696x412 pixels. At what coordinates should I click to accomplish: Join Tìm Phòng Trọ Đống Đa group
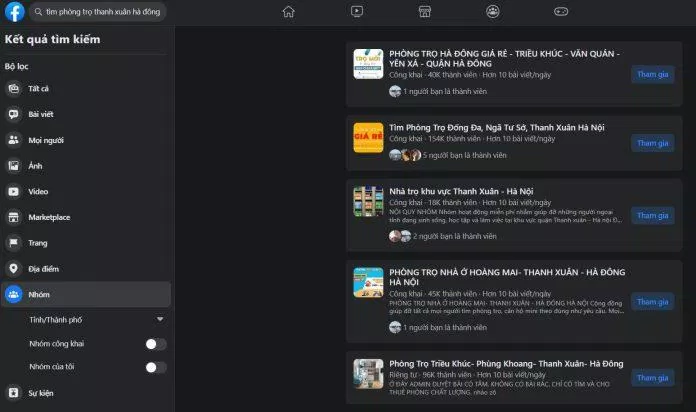652,143
